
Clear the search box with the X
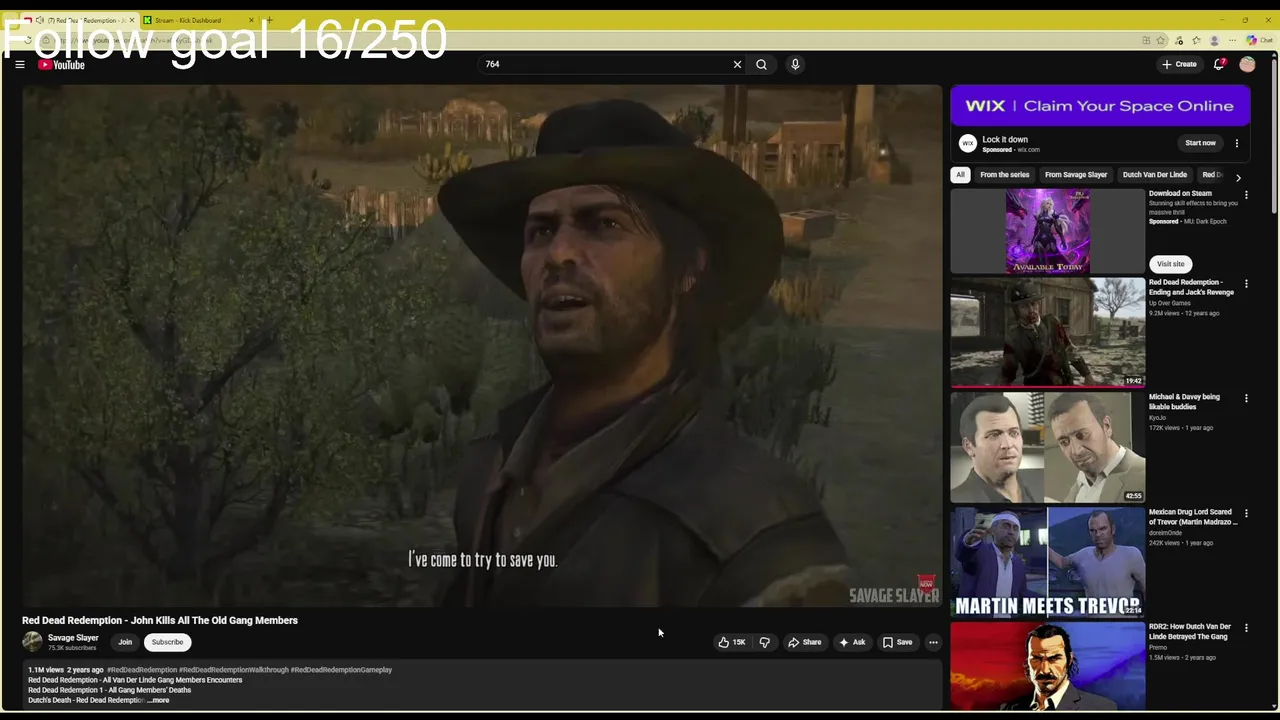[x=737, y=64]
